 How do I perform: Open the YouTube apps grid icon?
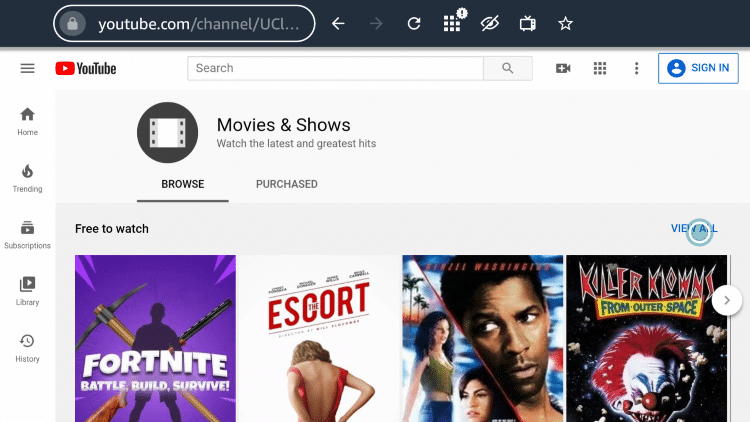(x=600, y=68)
